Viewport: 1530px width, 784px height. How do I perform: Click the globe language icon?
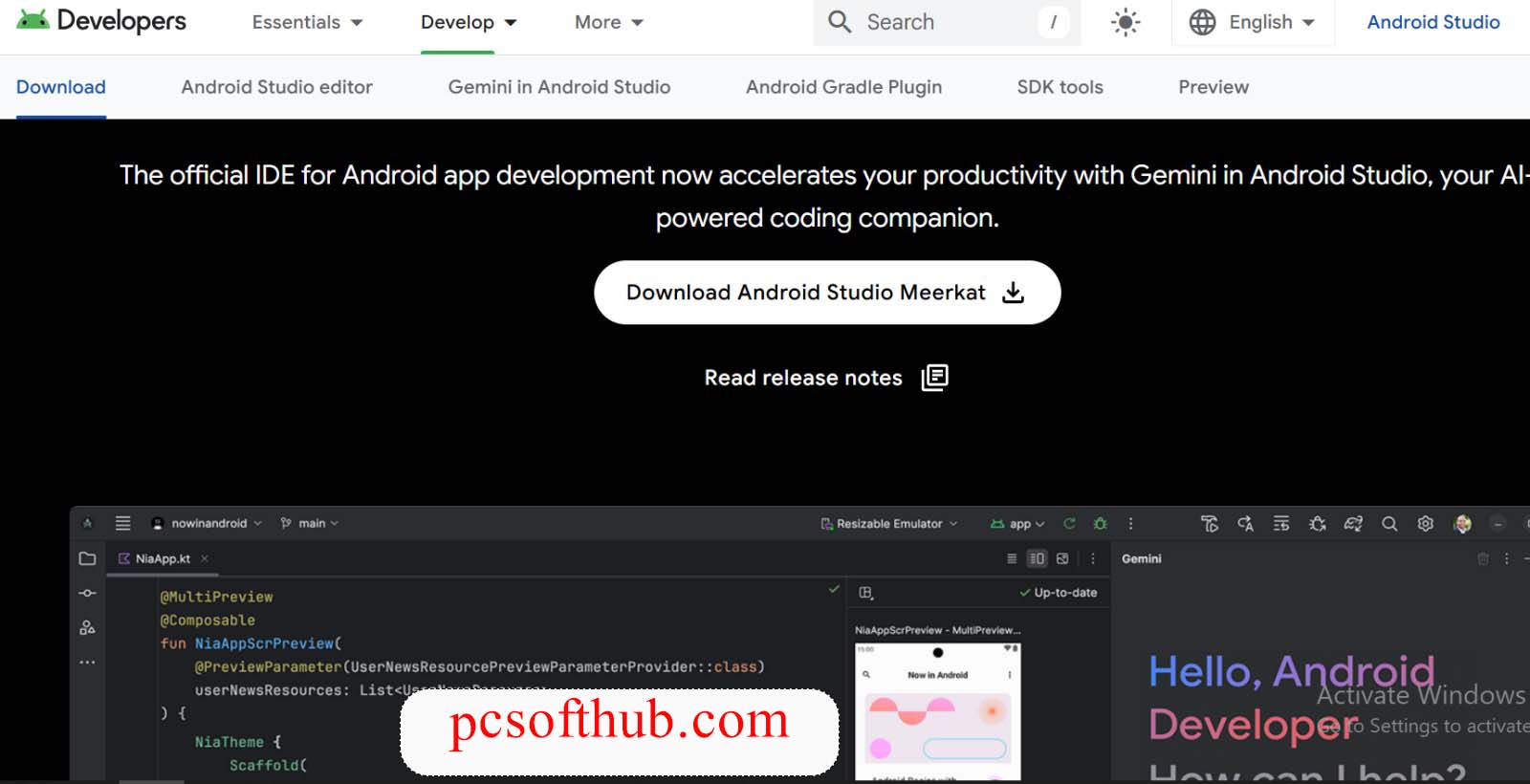[x=1202, y=22]
